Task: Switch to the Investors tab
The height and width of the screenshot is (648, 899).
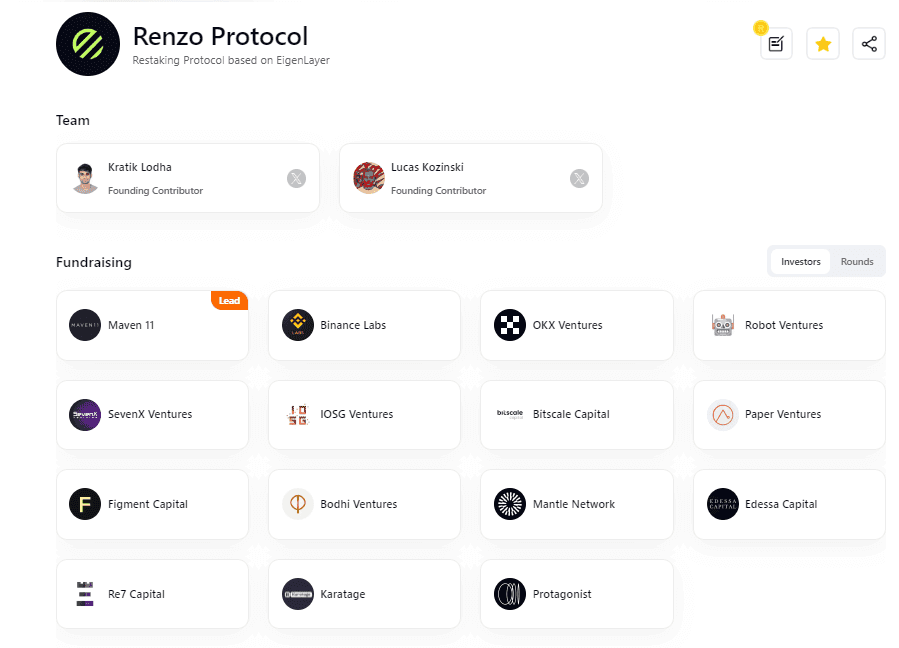Action: (x=800, y=262)
